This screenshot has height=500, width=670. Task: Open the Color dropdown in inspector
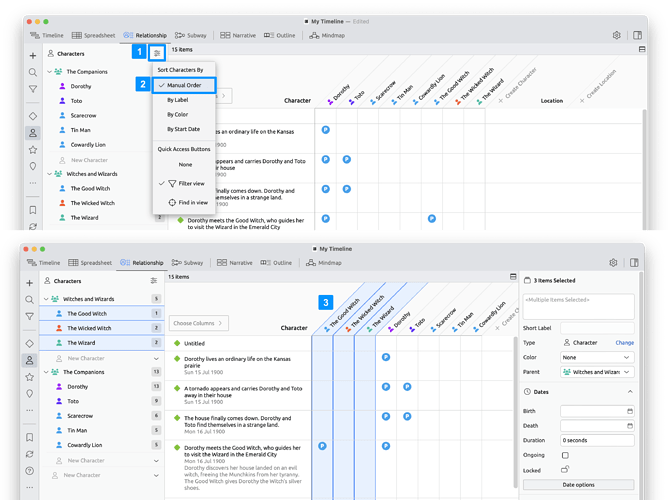[x=597, y=357]
